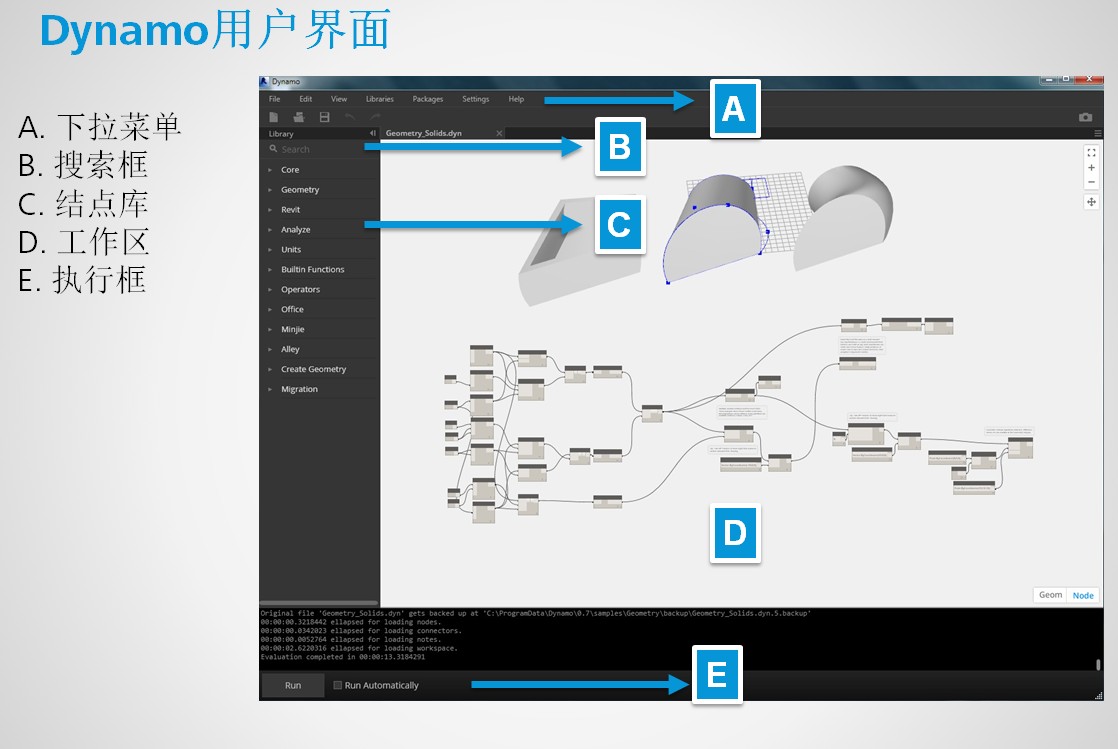Click the Dynamo logo in the title bar
The image size is (1118, 749).
click(264, 81)
